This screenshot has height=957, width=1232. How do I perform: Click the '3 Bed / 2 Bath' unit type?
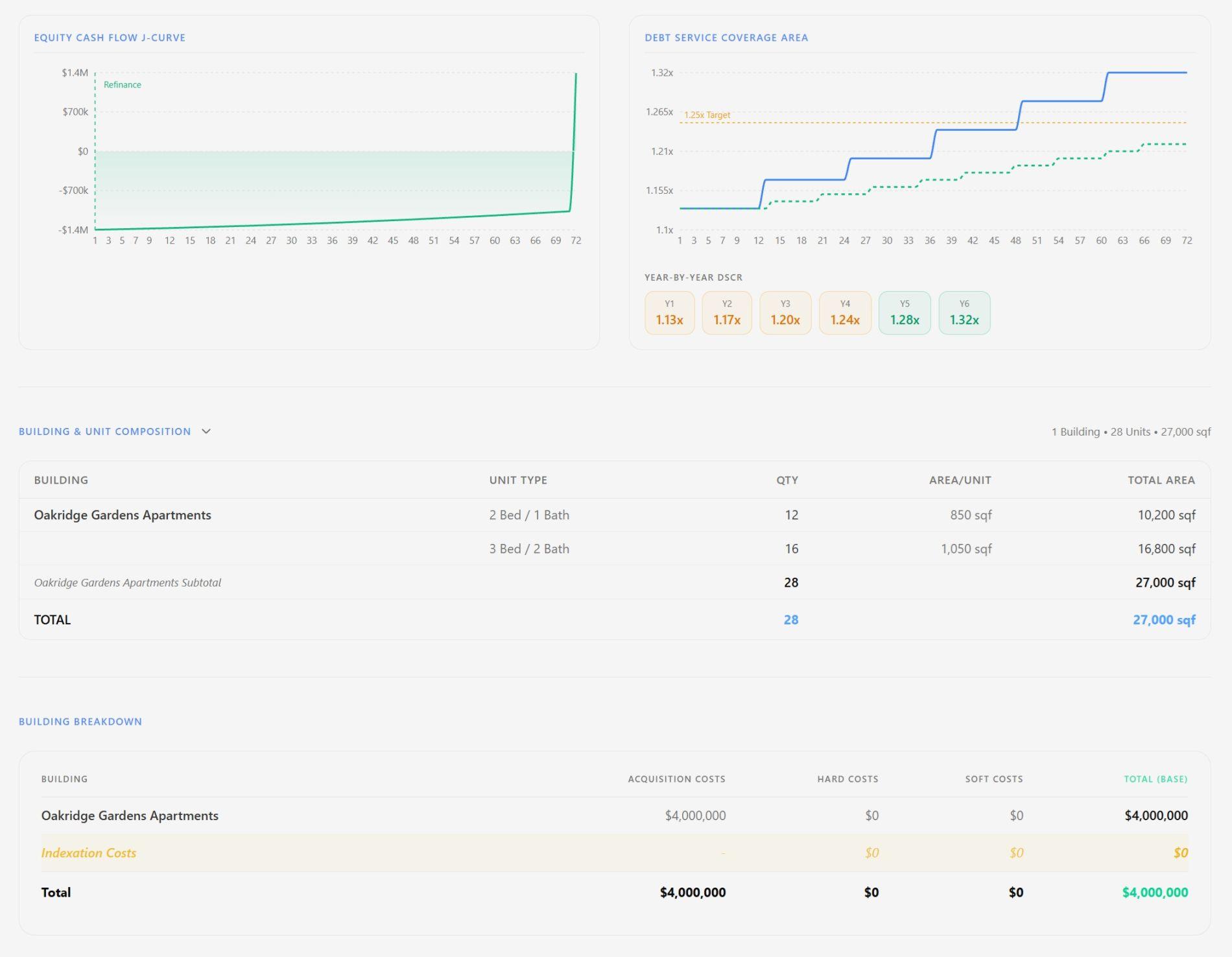[x=529, y=549]
